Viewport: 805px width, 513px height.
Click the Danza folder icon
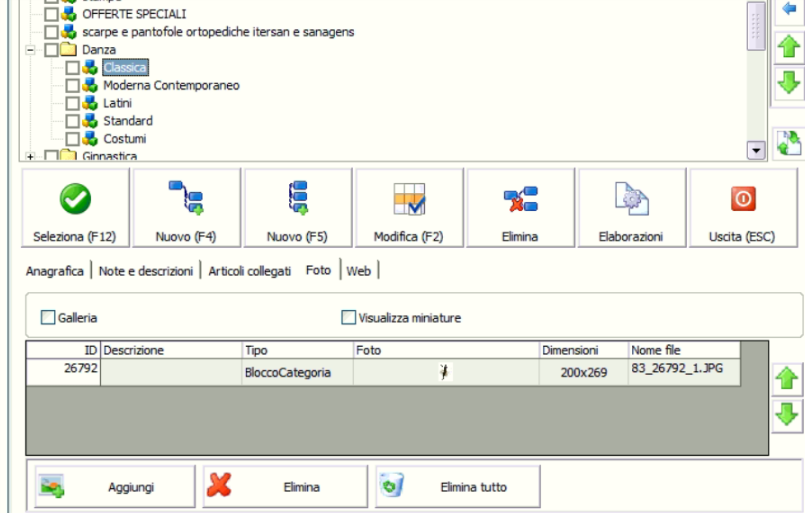tap(68, 49)
